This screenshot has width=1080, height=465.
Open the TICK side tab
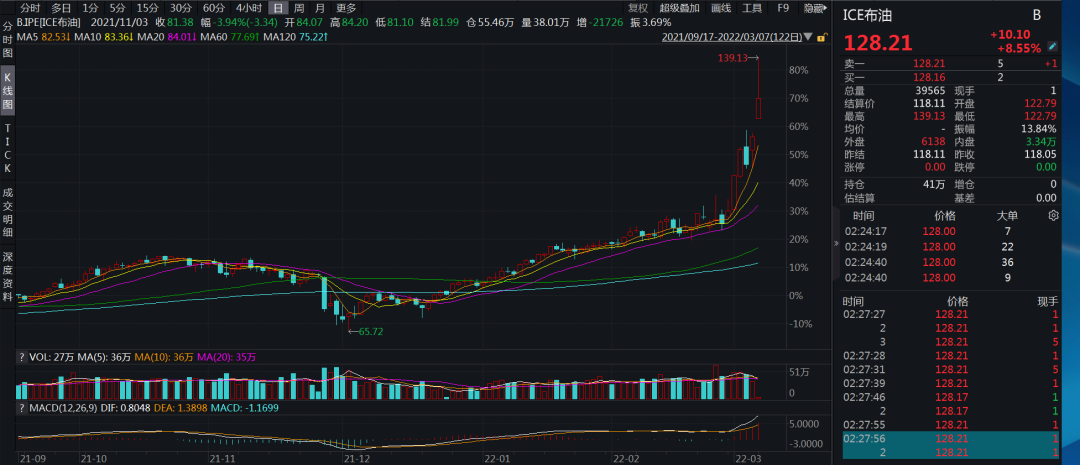[x=8, y=147]
